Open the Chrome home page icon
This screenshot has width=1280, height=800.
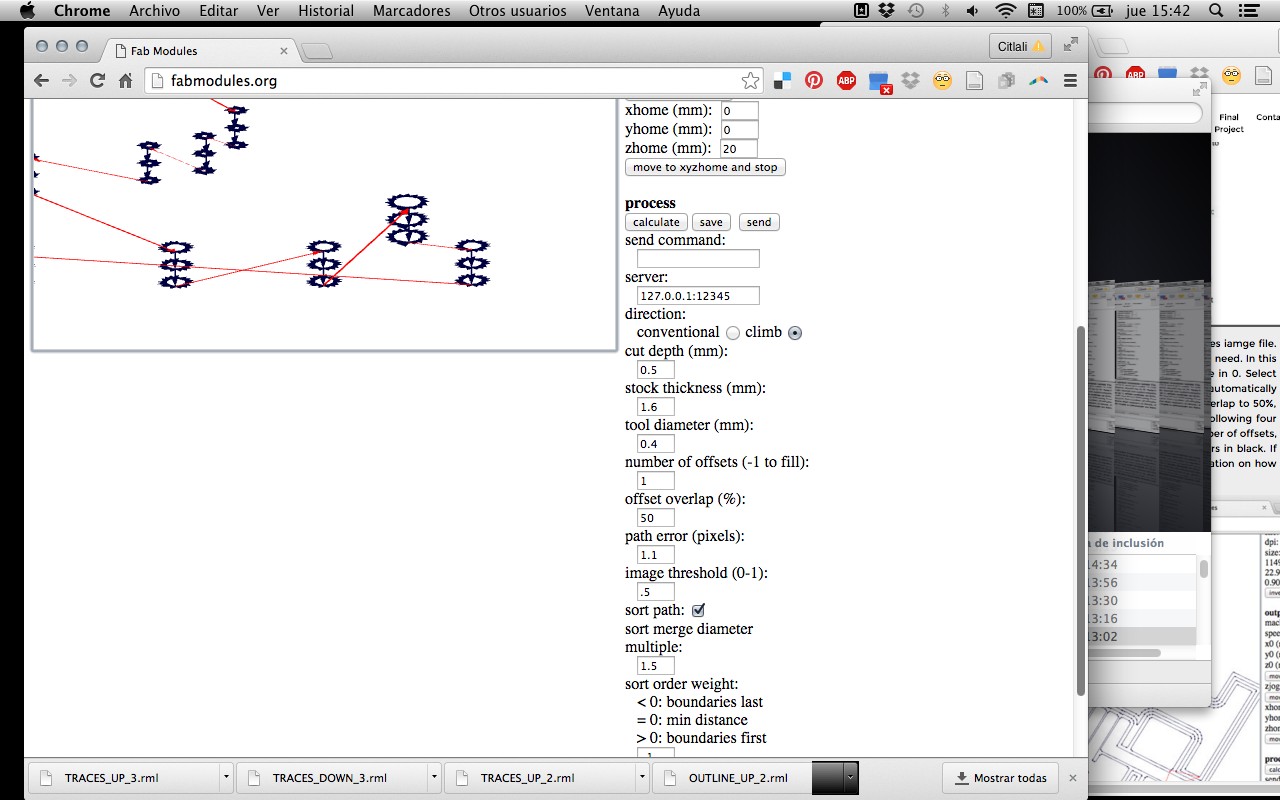(x=125, y=81)
